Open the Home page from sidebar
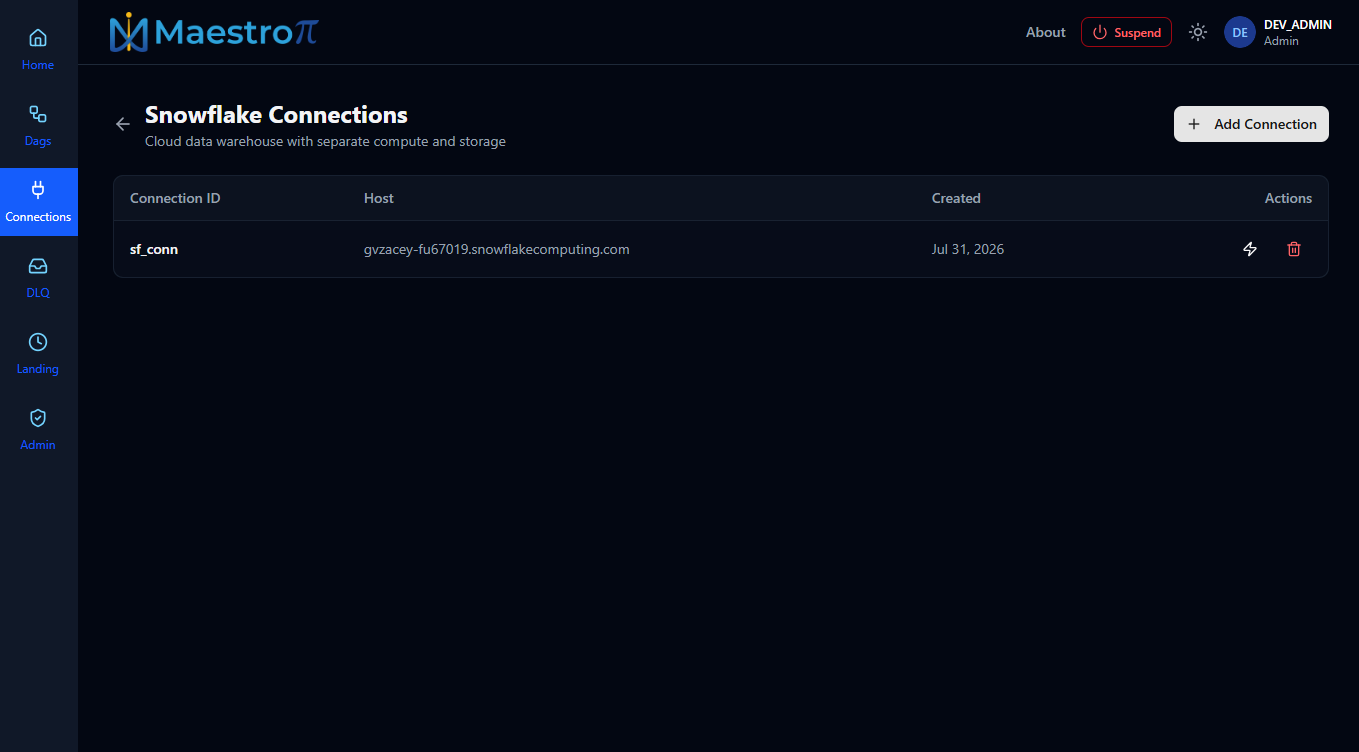Viewport: 1359px width, 752px height. 38,49
